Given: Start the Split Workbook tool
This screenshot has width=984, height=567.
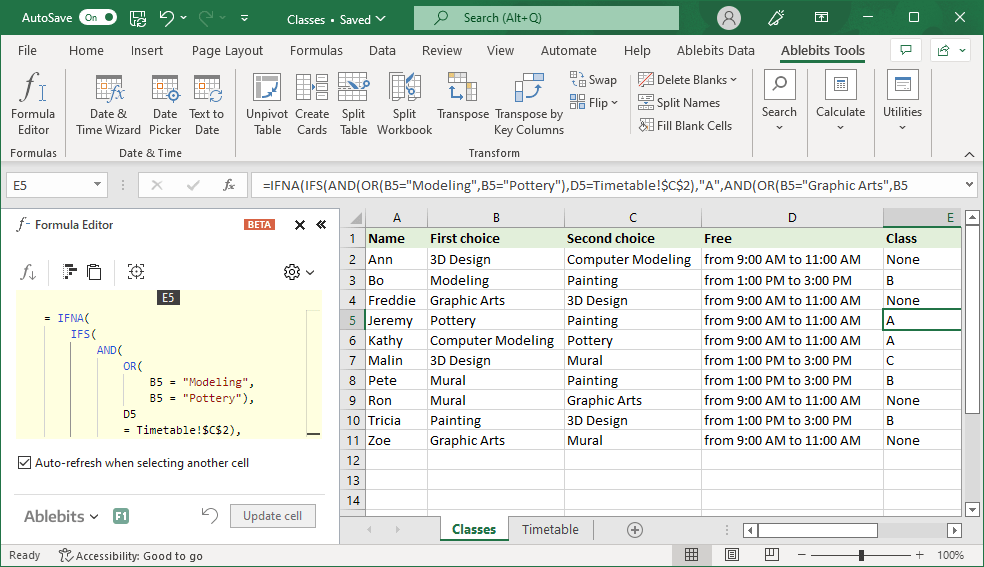Looking at the screenshot, I should (404, 103).
